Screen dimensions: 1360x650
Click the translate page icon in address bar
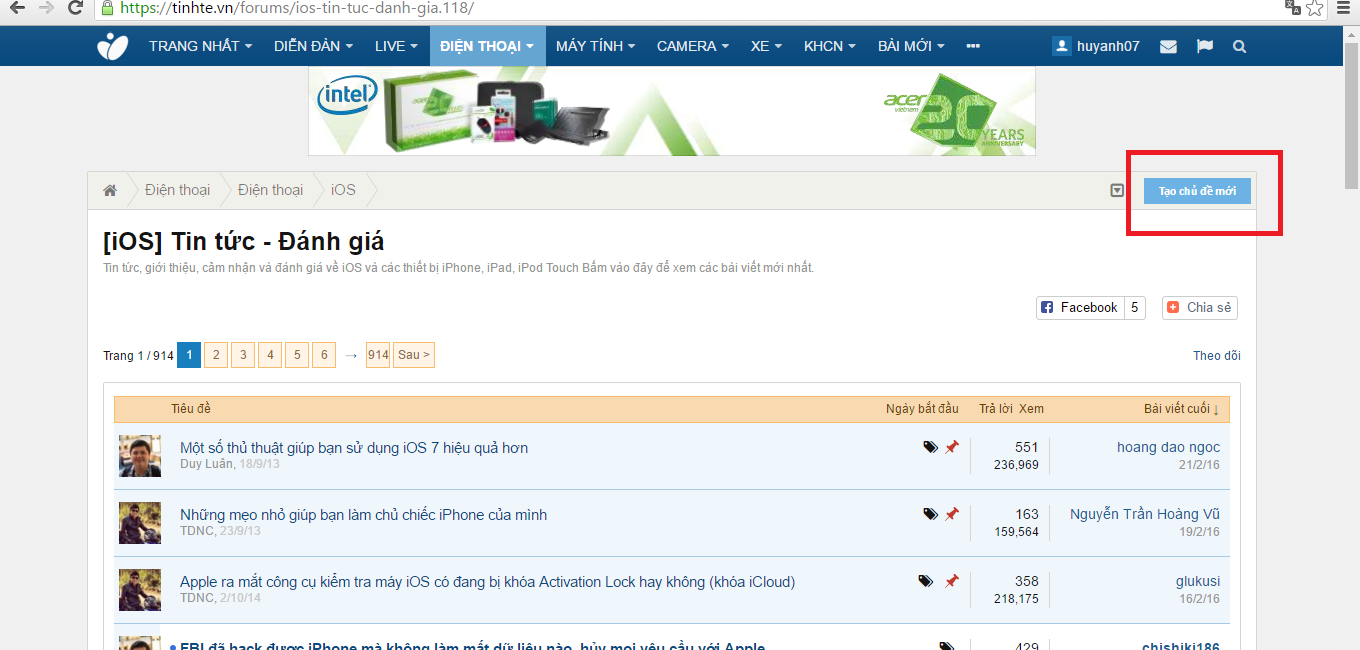1292,8
